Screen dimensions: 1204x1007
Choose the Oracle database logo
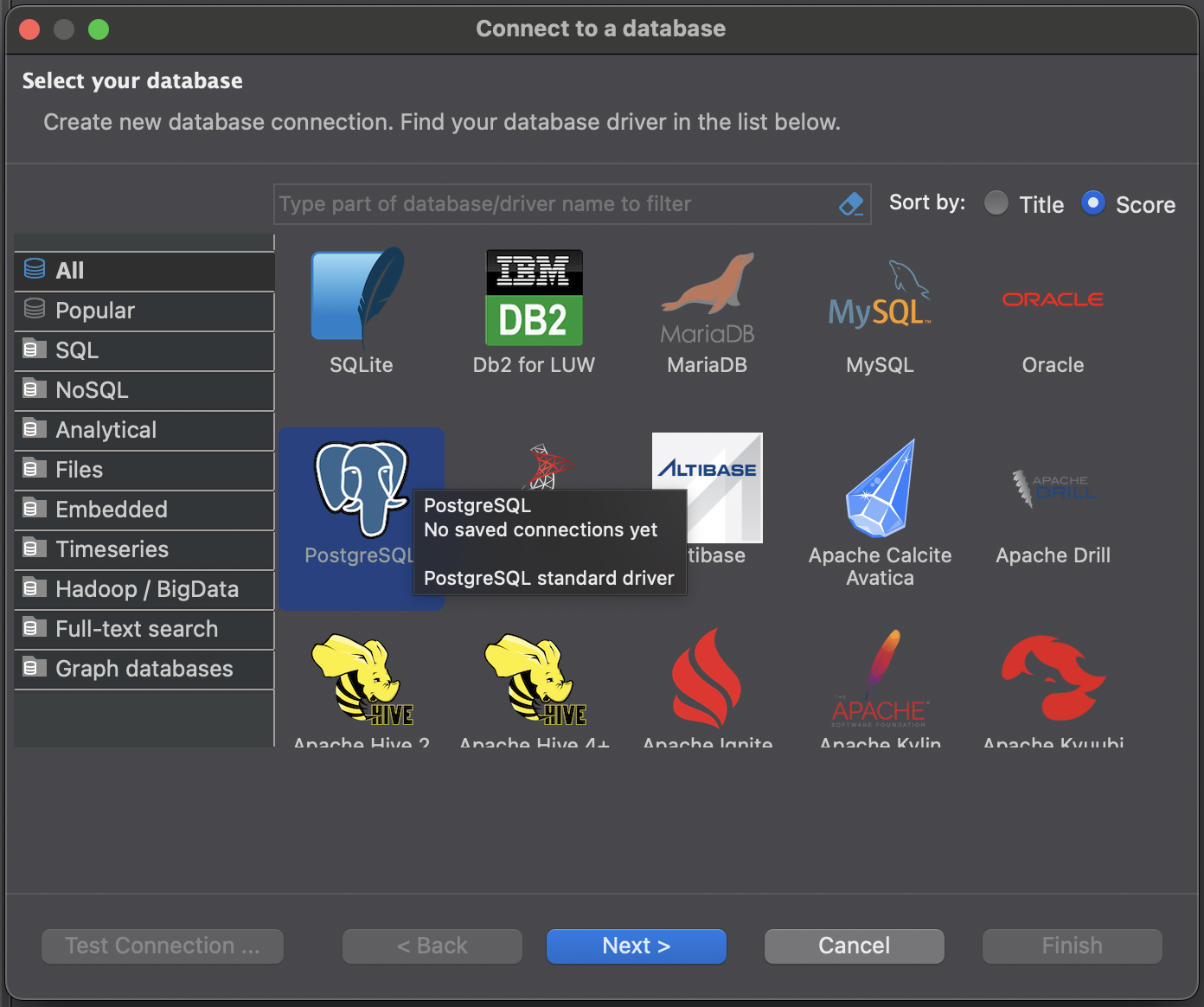1053,299
